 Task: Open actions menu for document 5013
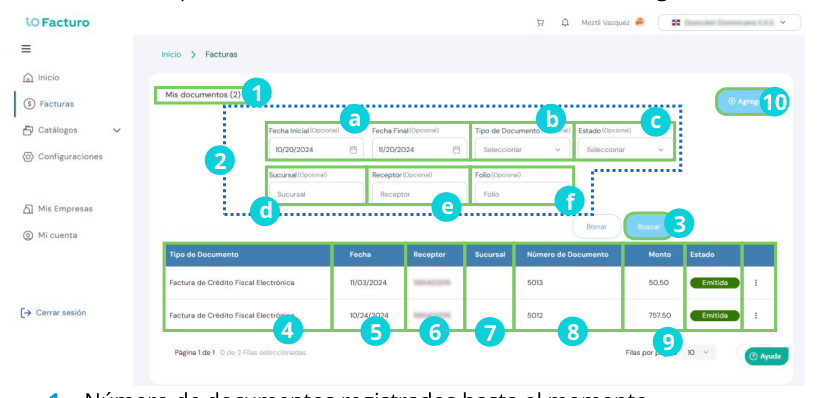click(x=756, y=283)
